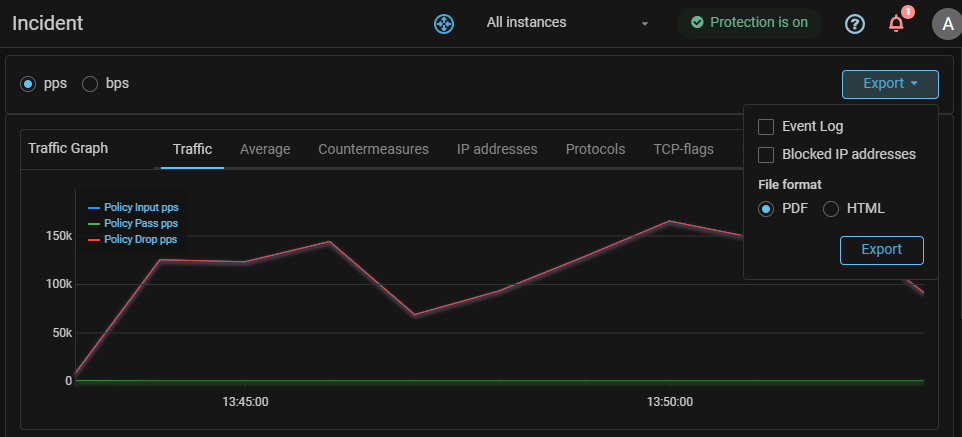
Task: Open user avatar menu
Action: point(946,24)
